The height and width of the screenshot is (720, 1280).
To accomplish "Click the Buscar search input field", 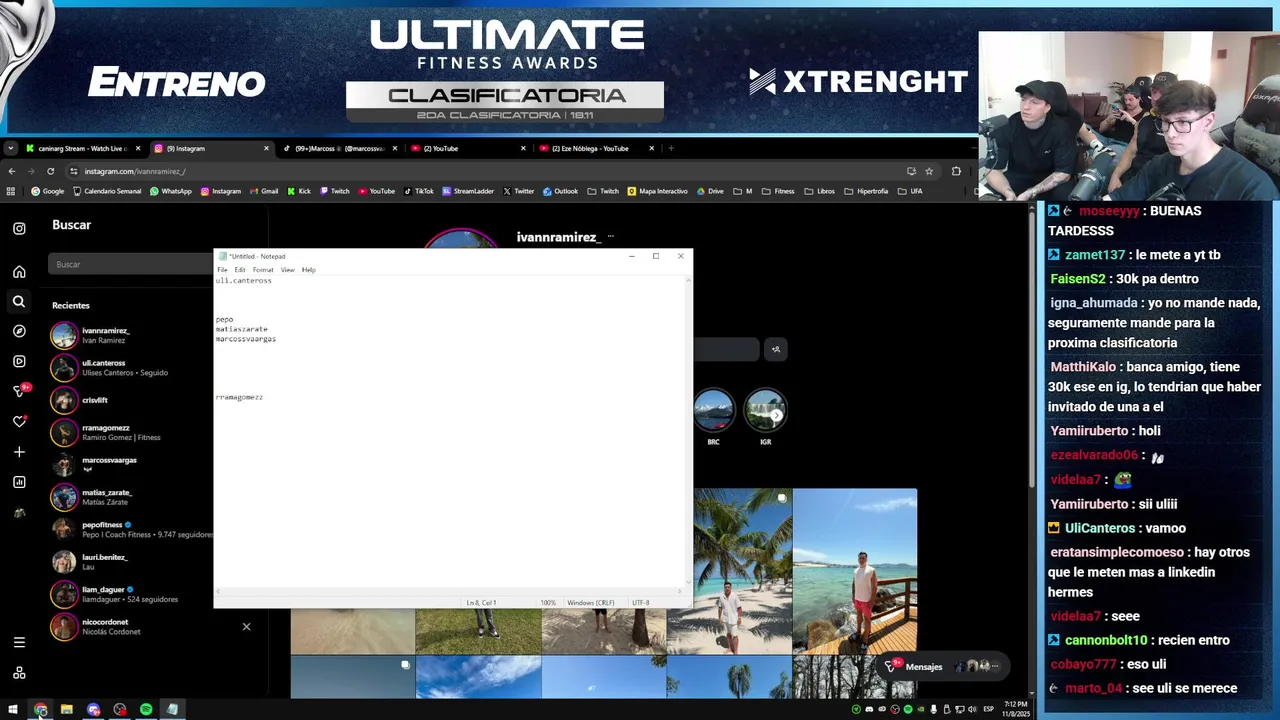I will pyautogui.click(x=130, y=264).
